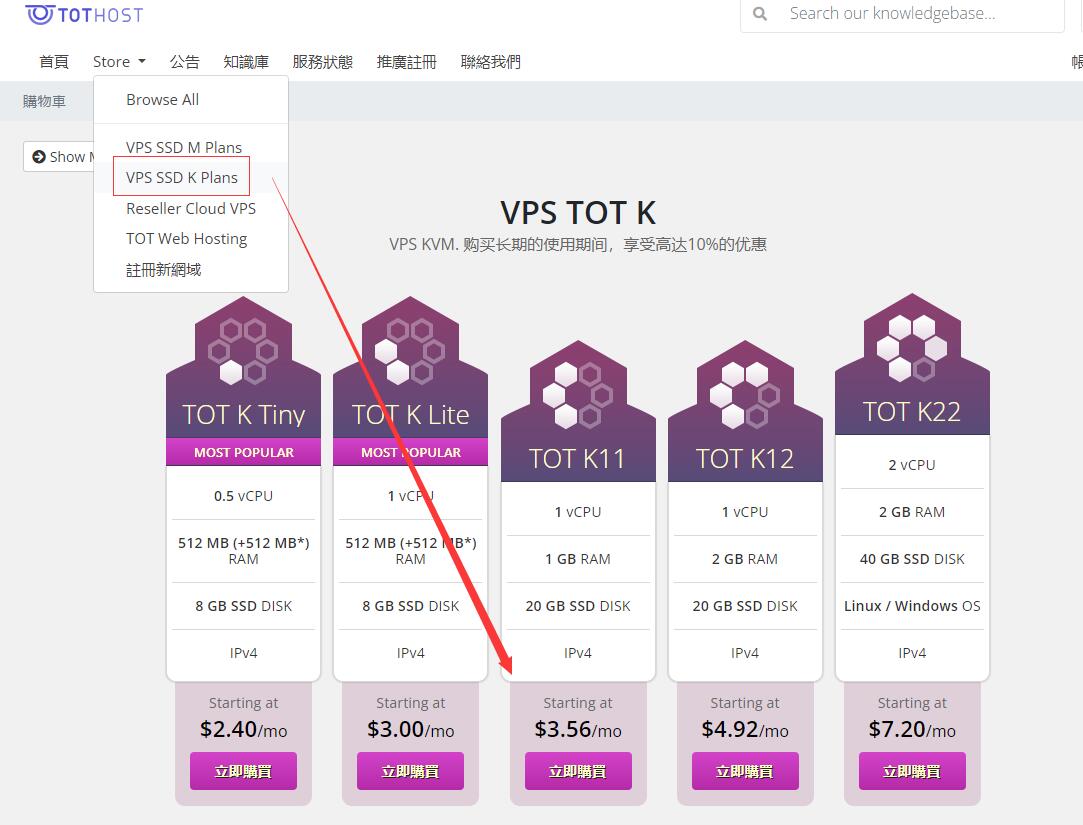Click the TOT K11 hexagon icon
This screenshot has width=1083, height=825.
click(x=577, y=395)
